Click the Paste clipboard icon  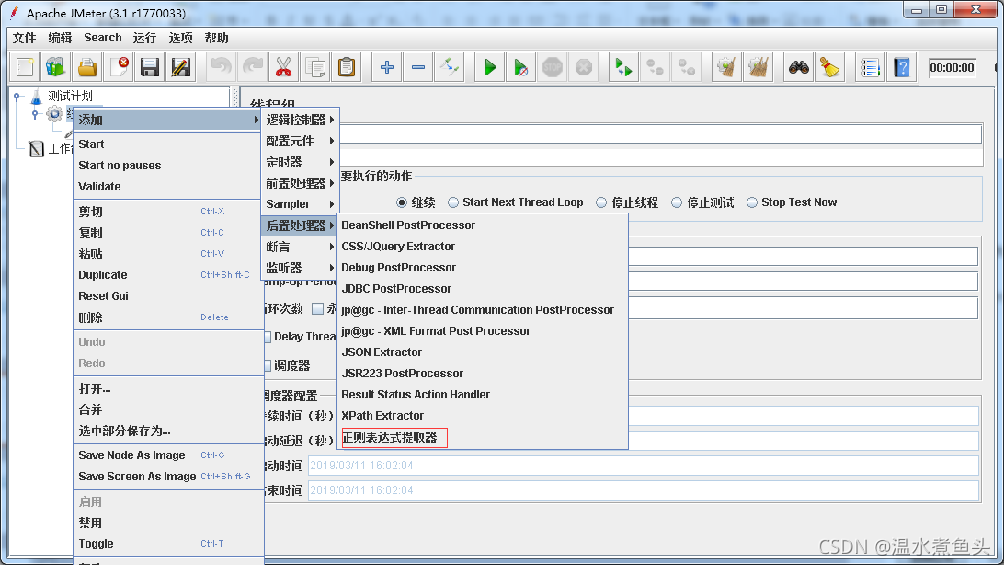point(347,67)
